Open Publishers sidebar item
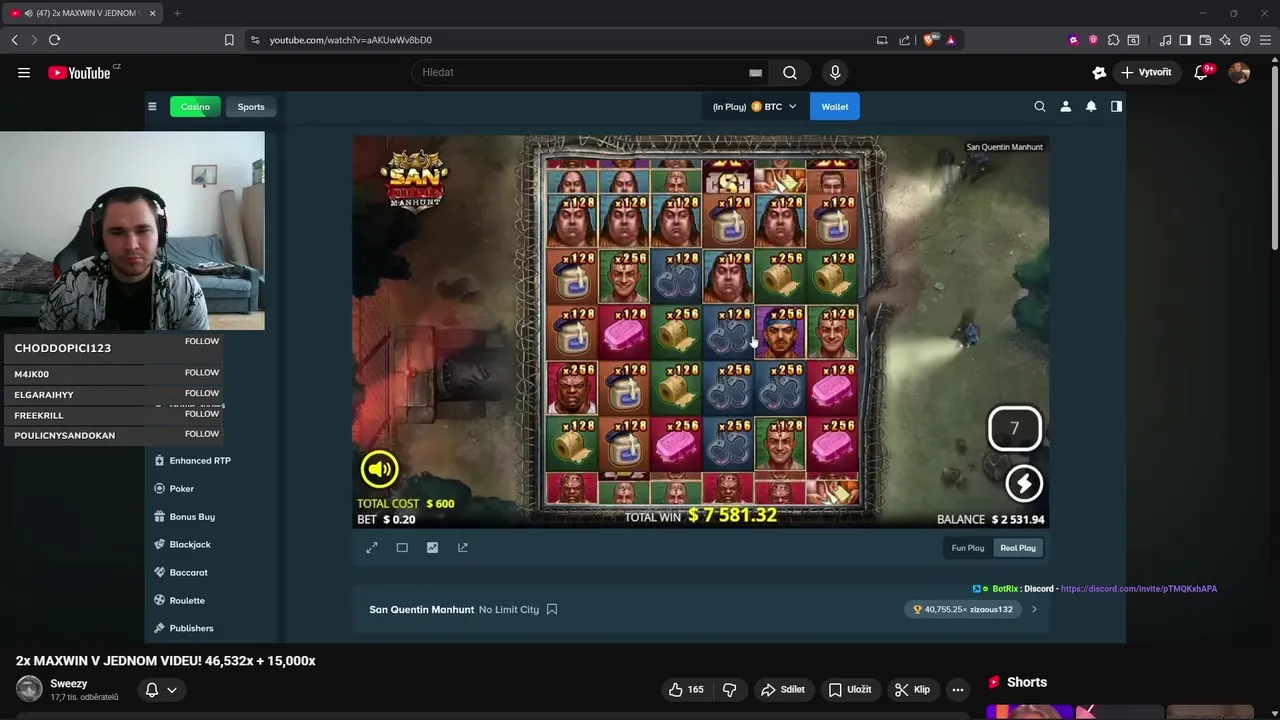 [184, 628]
